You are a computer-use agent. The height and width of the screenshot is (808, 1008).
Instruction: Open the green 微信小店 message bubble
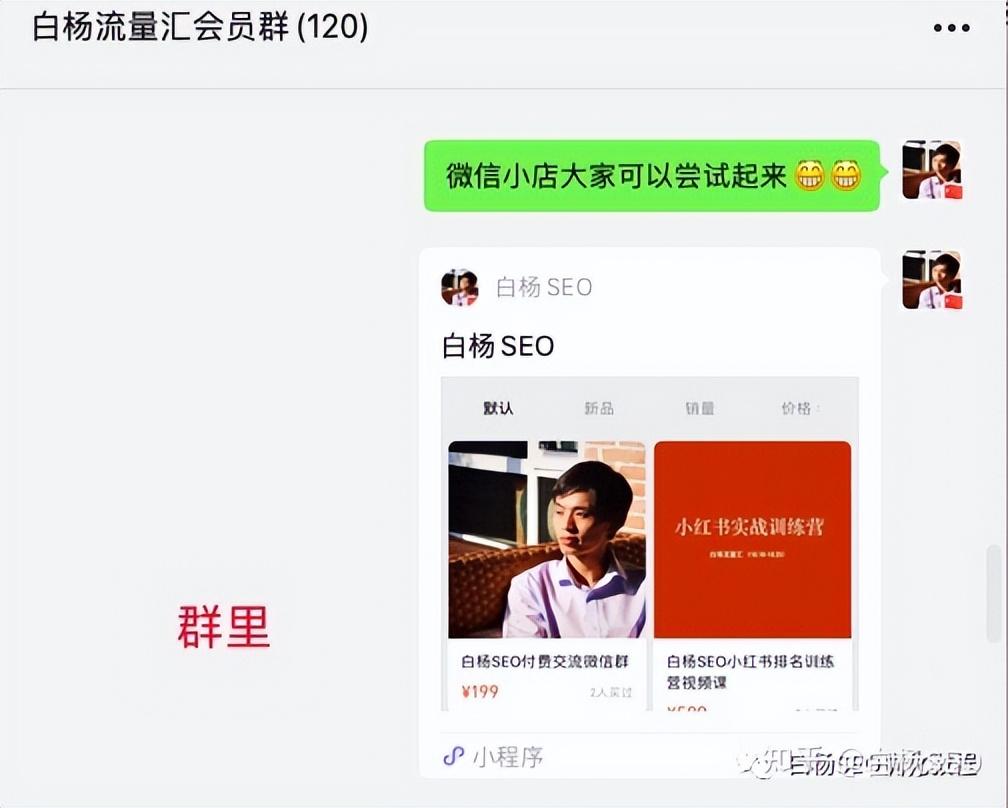(652, 175)
